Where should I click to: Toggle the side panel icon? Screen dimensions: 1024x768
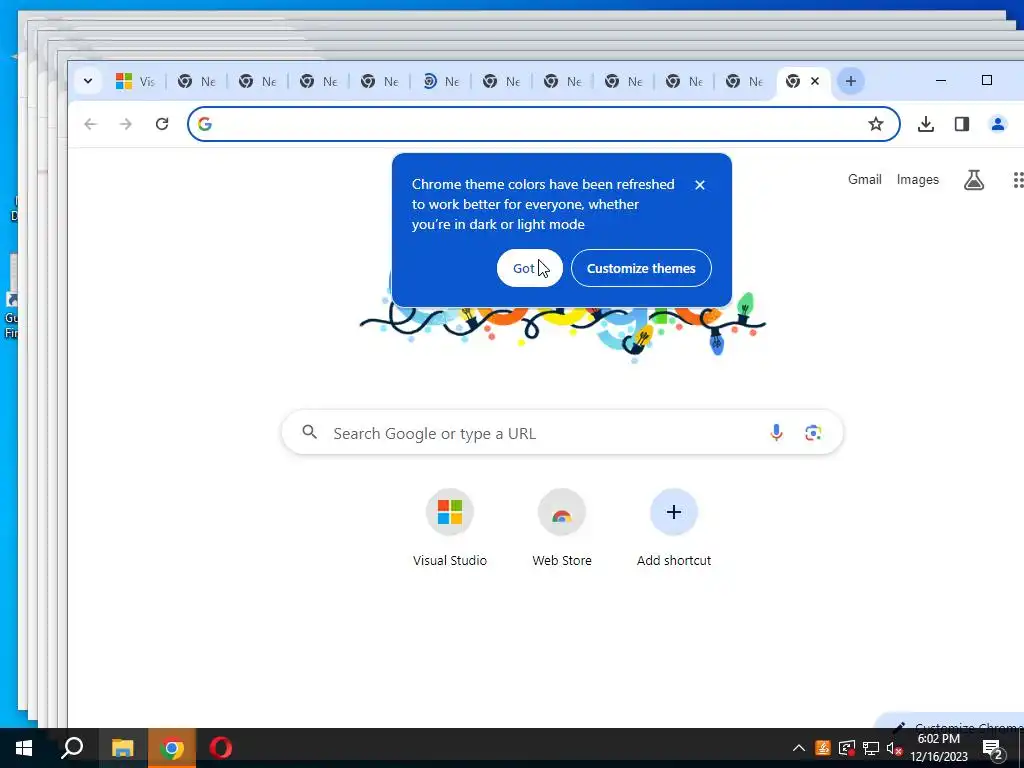tap(961, 124)
